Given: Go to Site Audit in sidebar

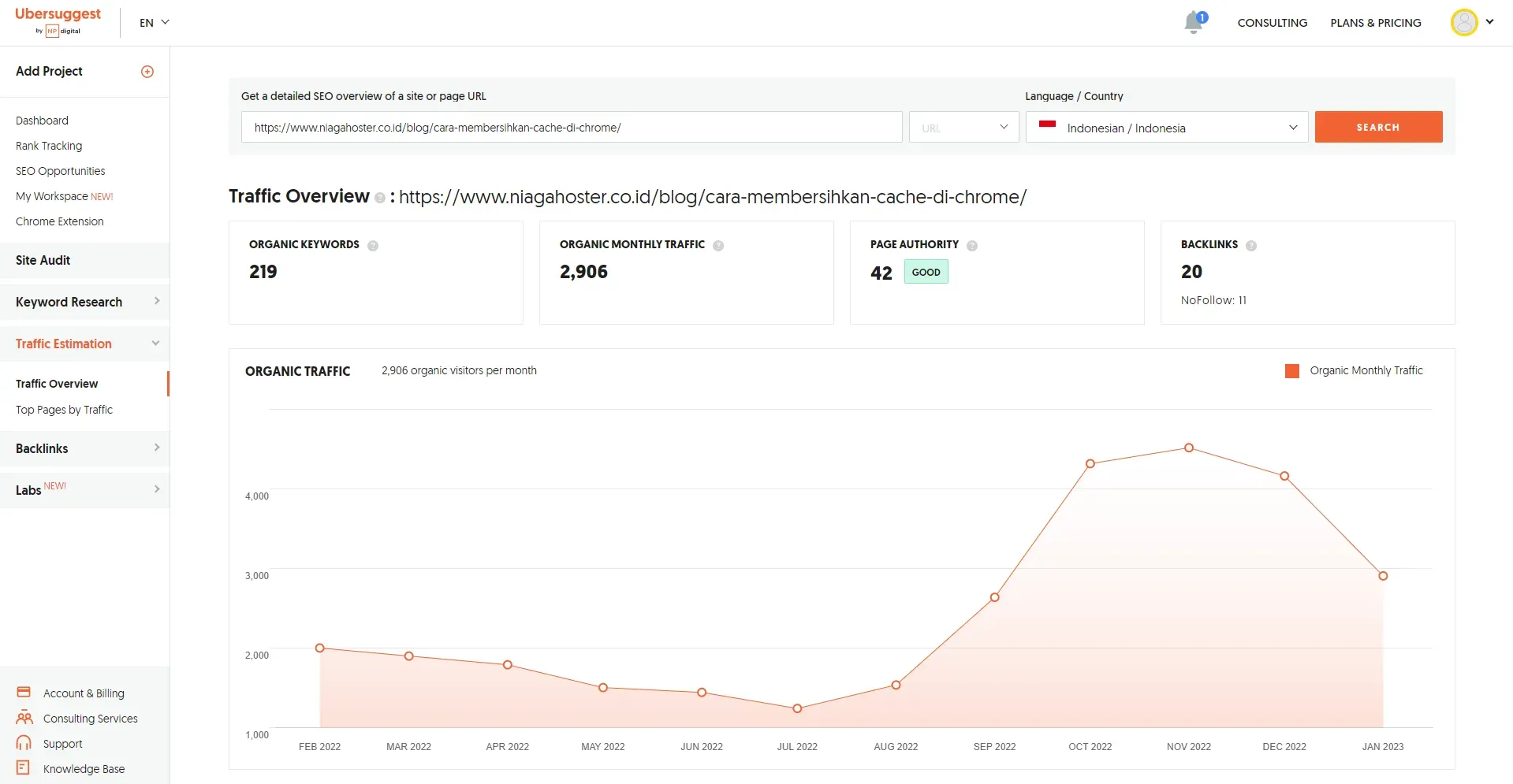Looking at the screenshot, I should point(43,260).
